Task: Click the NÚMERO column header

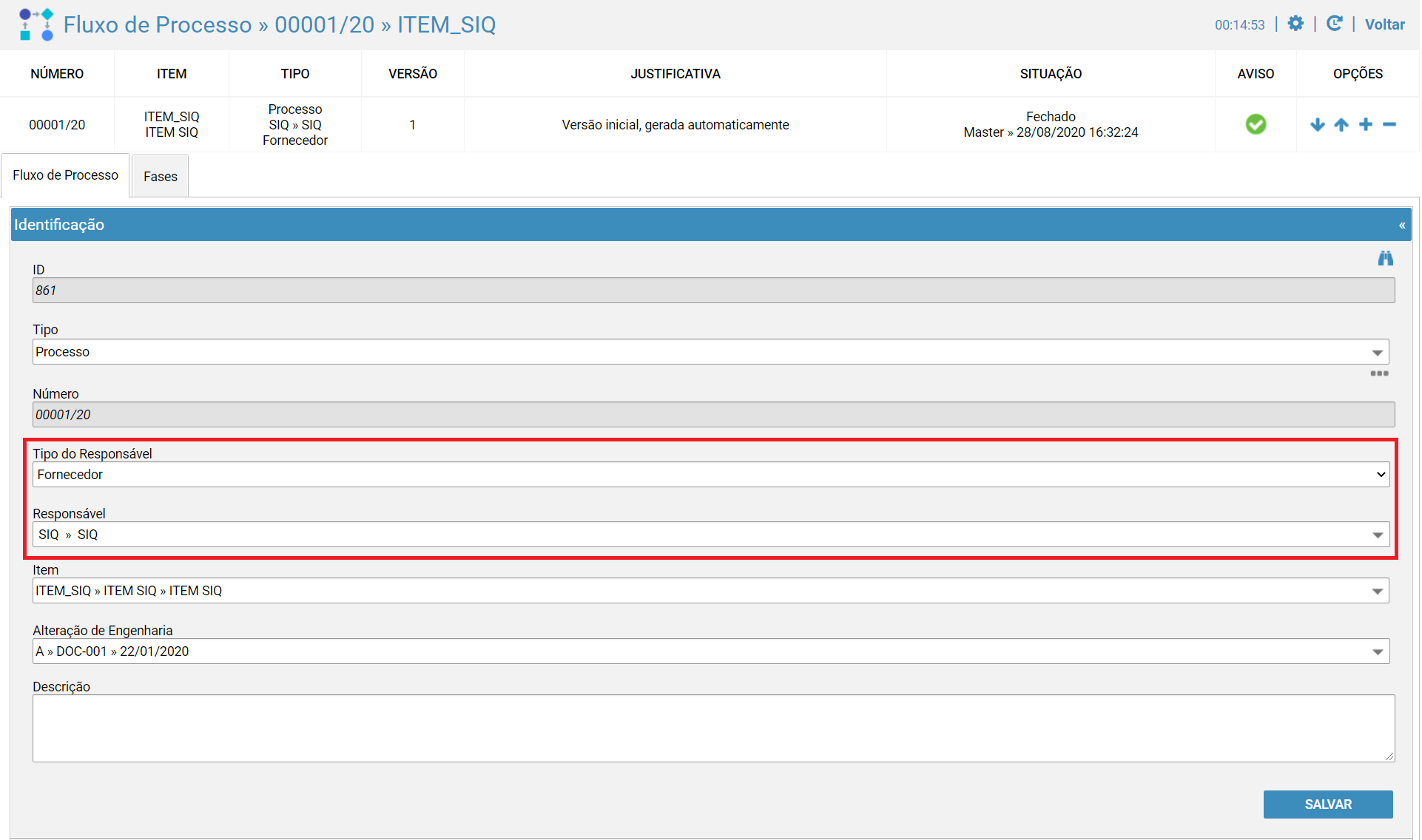Action: pyautogui.click(x=57, y=74)
